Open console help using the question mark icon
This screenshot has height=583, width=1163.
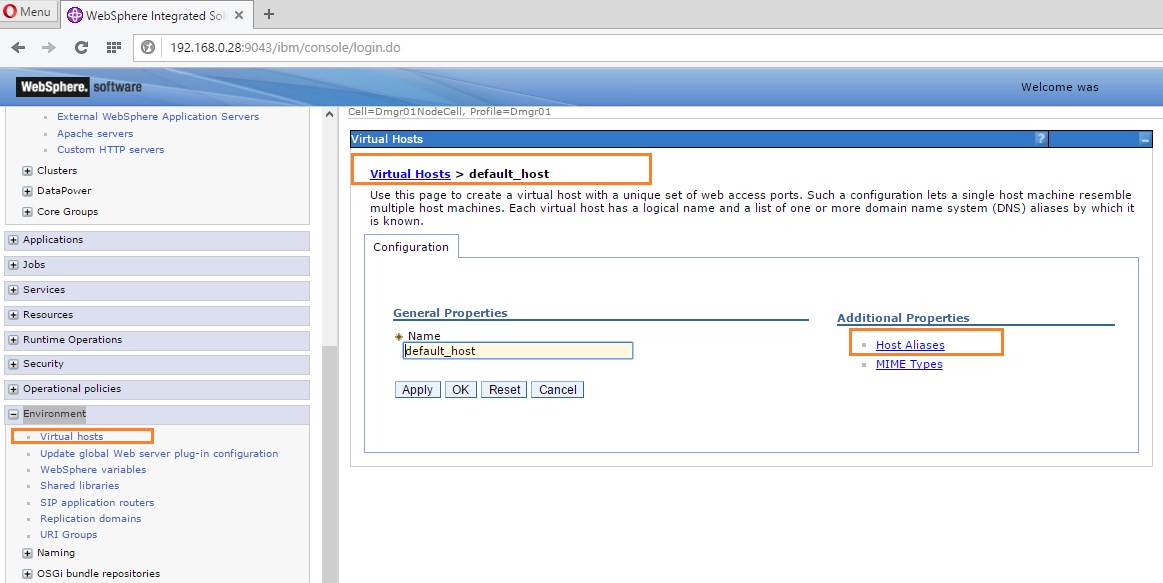click(1042, 138)
